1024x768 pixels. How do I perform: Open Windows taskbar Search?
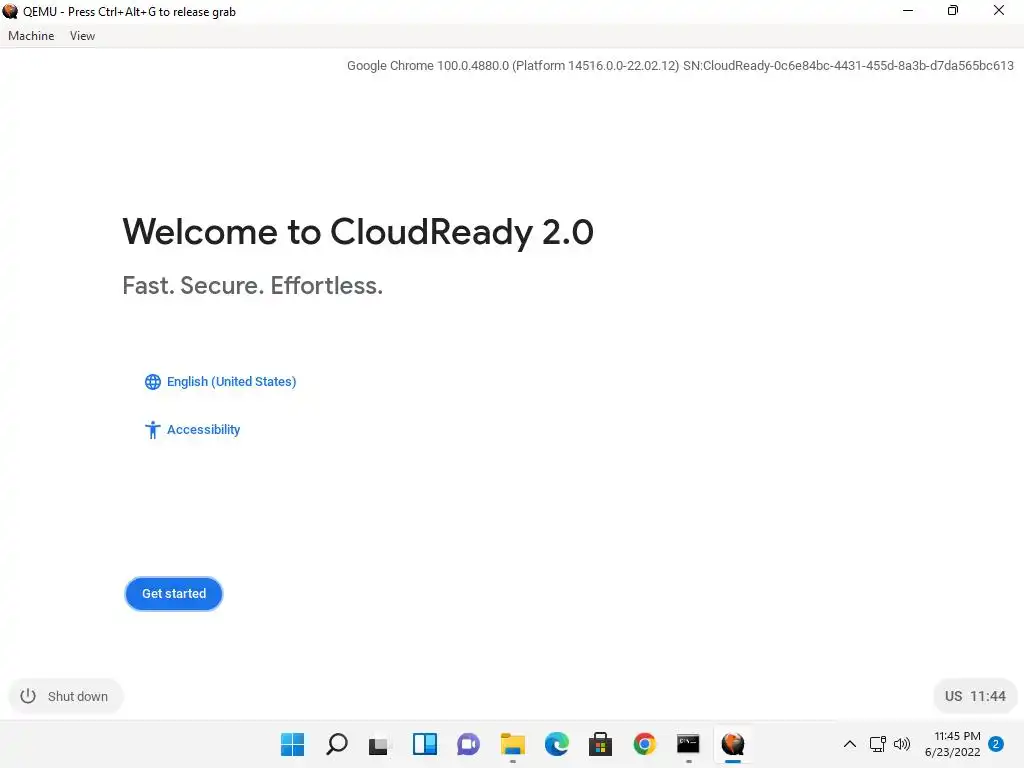[336, 744]
